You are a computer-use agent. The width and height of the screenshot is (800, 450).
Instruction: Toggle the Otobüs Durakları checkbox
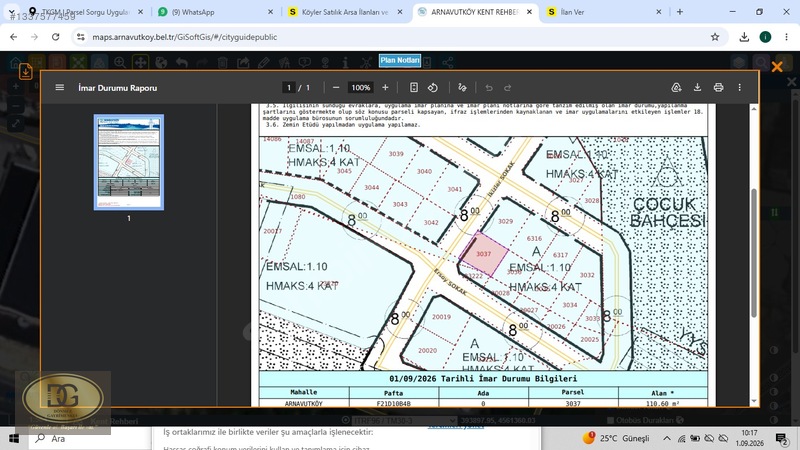tap(610, 420)
